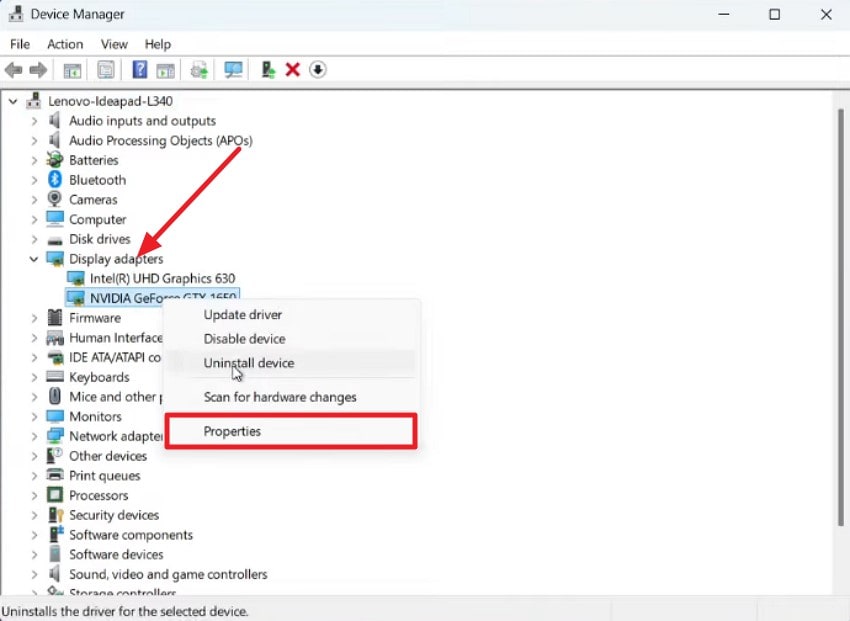This screenshot has height=621, width=850.
Task: Click the red X uninstall device toolbar icon
Action: tap(293, 69)
